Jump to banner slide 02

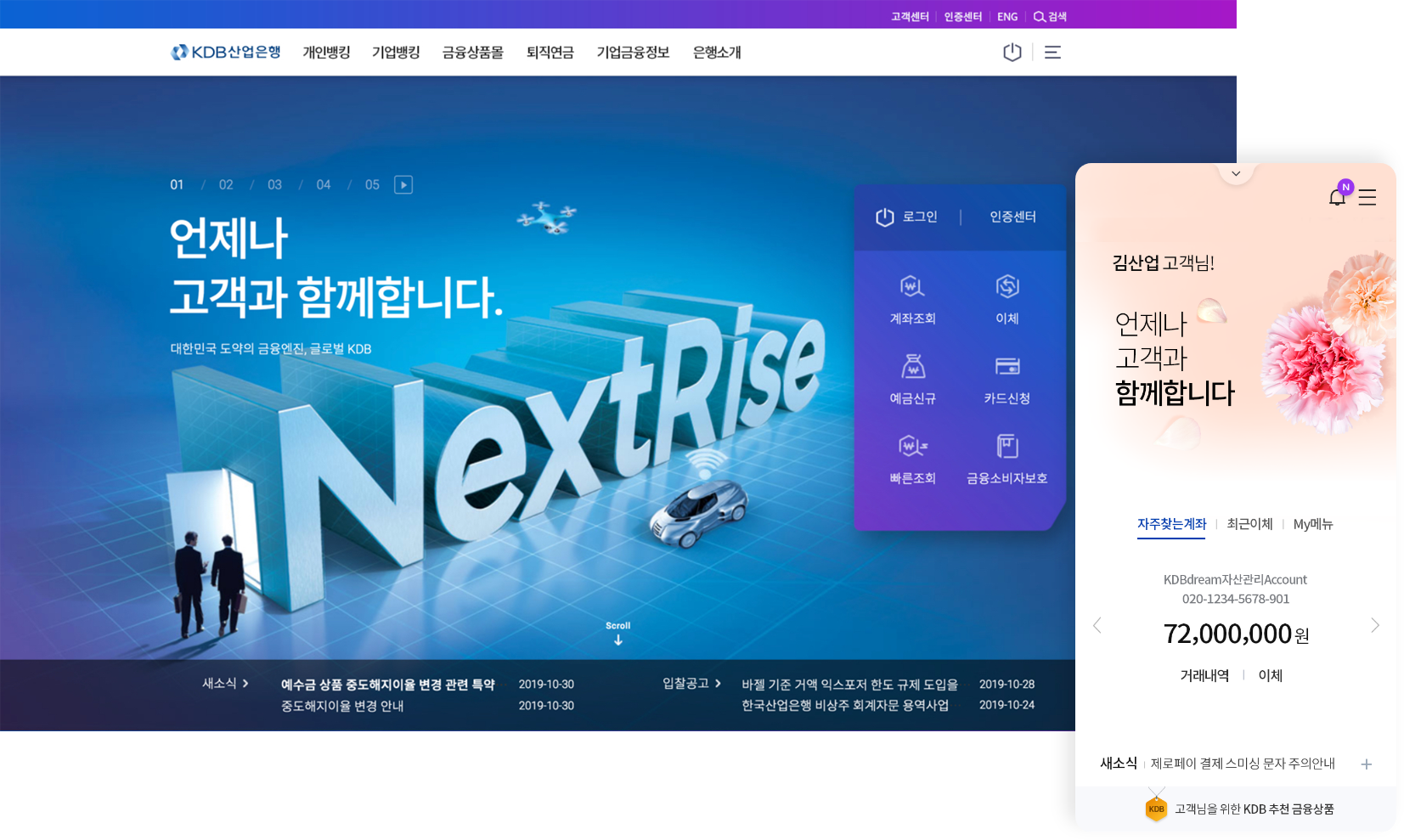click(226, 184)
